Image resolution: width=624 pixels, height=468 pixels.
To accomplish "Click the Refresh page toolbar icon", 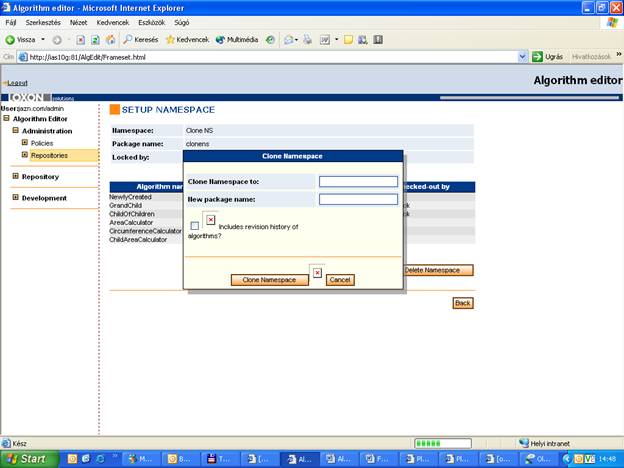I will pyautogui.click(x=95, y=40).
